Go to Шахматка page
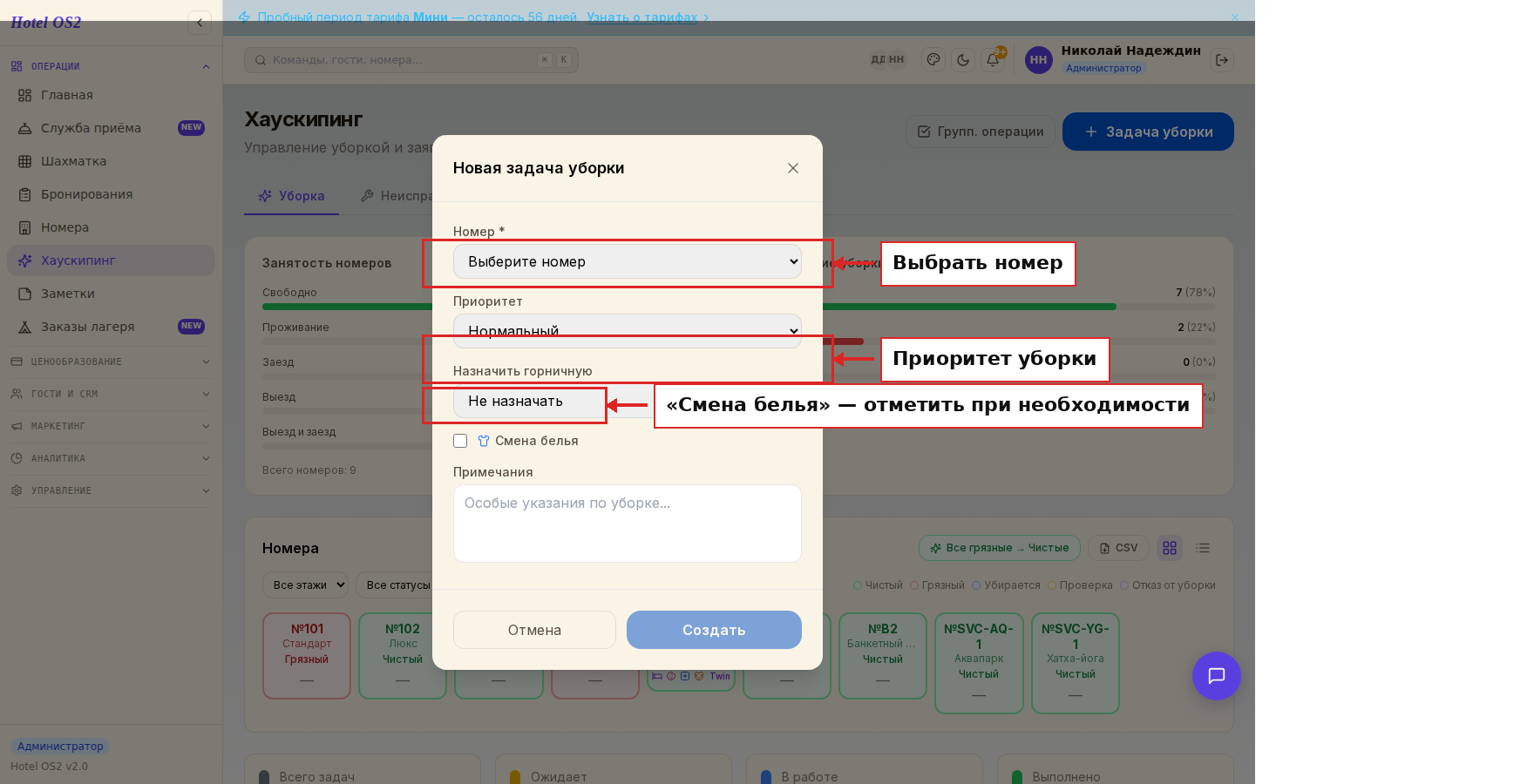1534x784 pixels. click(111, 161)
